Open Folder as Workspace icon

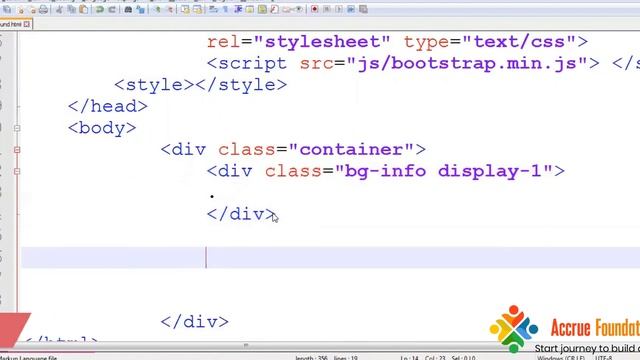click(x=287, y=9)
